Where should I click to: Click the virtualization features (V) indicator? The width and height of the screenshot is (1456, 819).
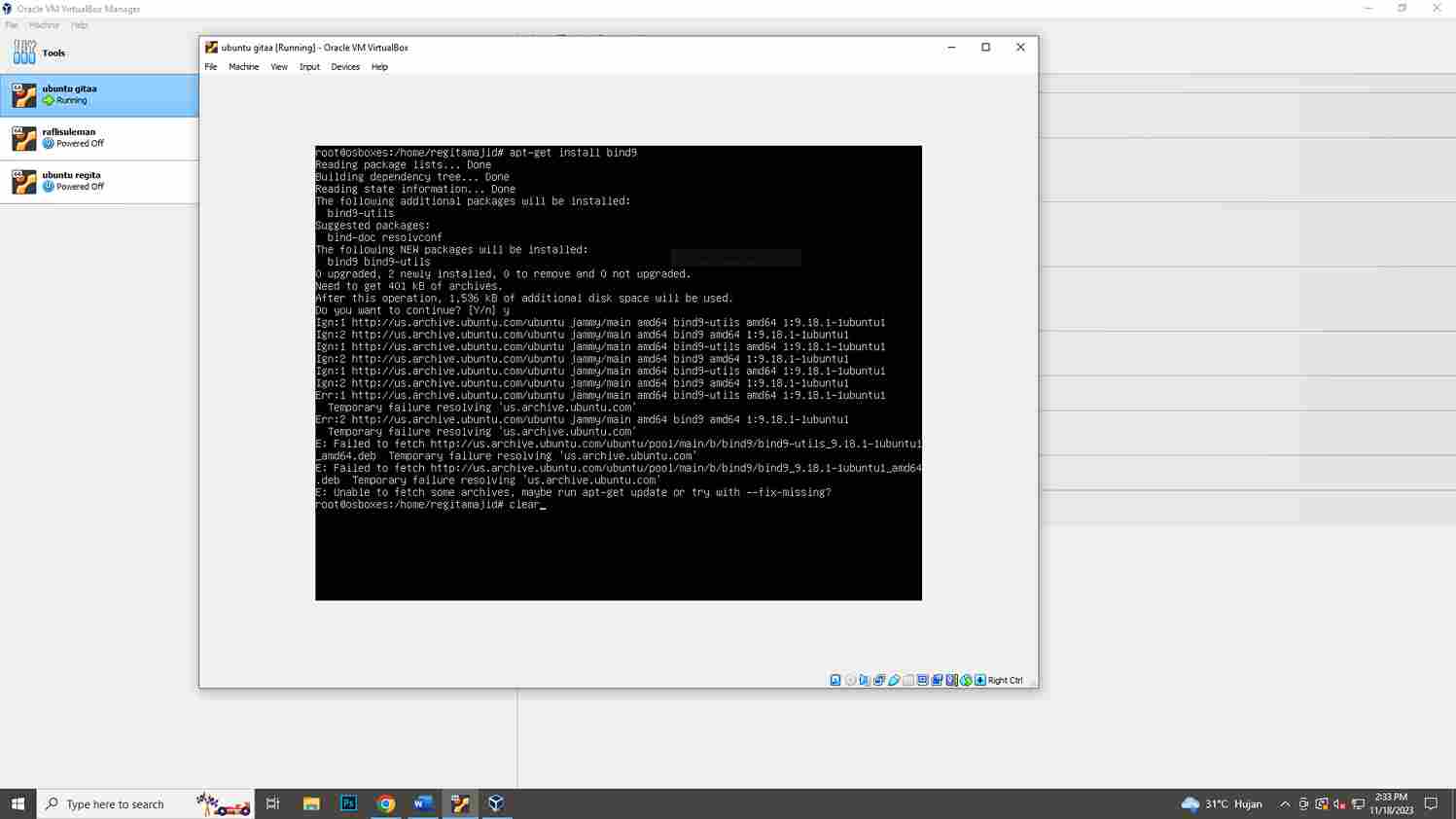951,680
